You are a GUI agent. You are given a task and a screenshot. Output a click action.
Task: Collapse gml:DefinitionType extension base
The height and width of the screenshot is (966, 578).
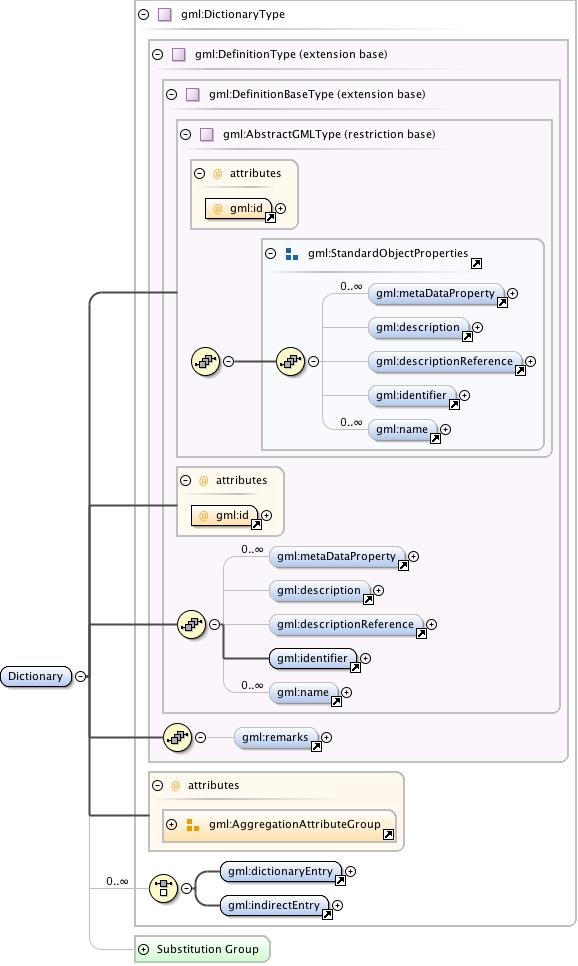click(x=158, y=54)
